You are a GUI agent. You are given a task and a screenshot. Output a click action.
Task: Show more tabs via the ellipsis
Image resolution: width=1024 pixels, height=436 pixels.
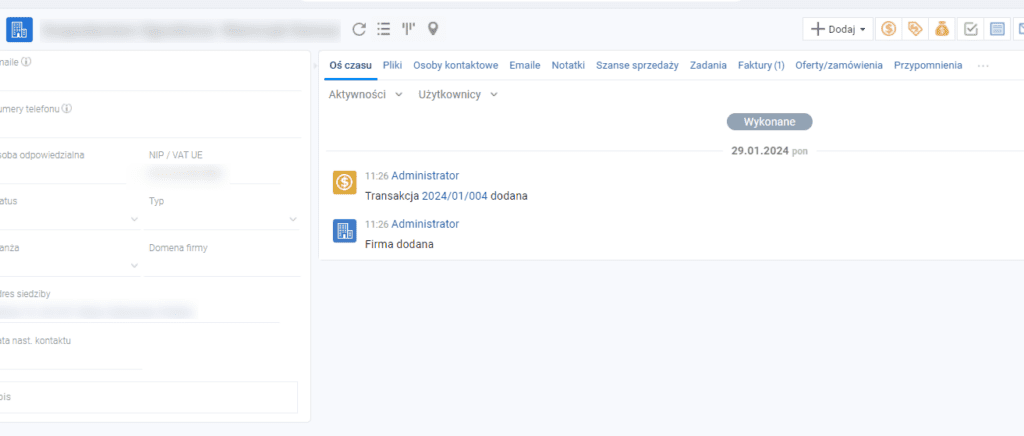click(x=983, y=65)
